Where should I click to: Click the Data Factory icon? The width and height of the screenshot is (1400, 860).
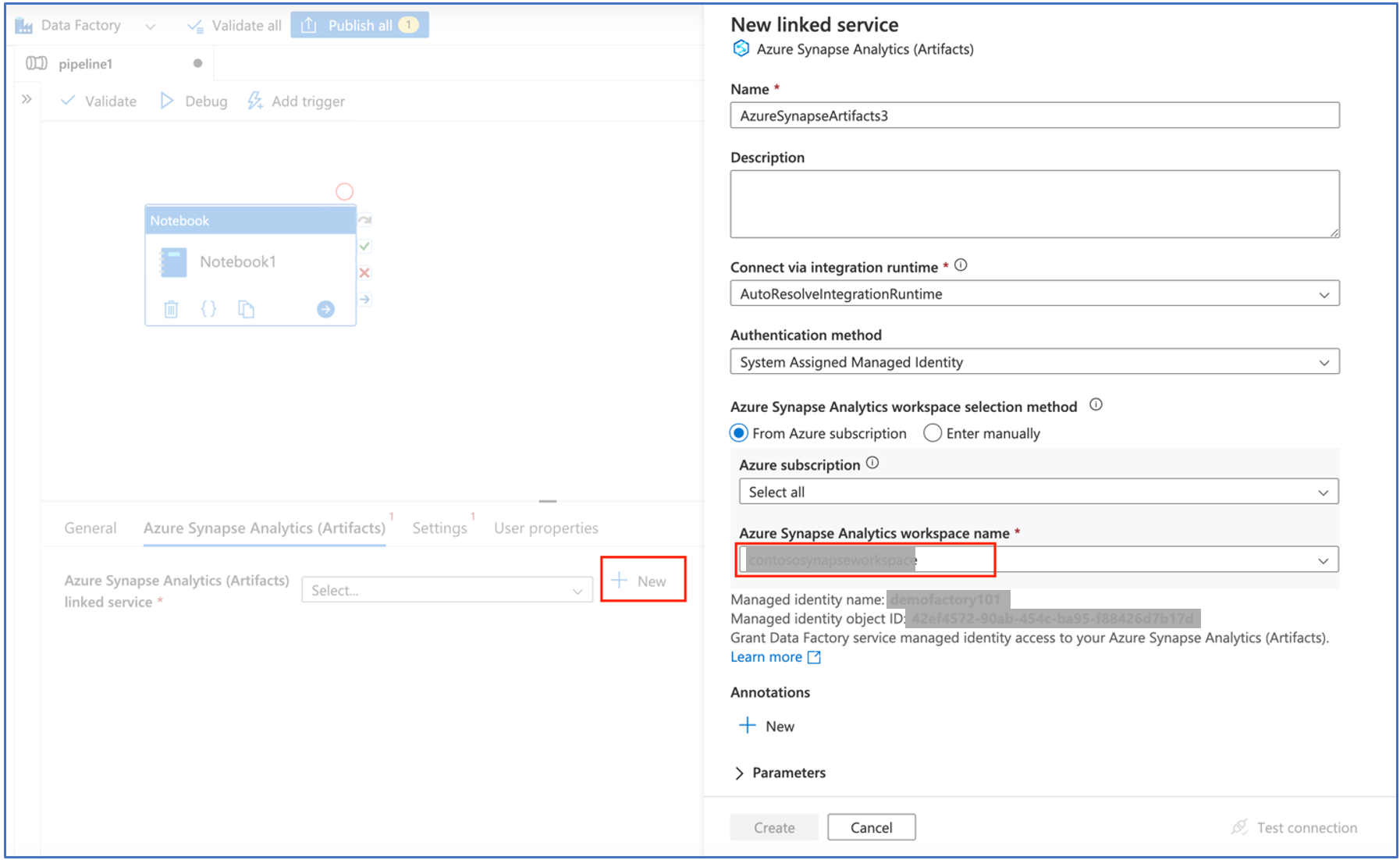(24, 26)
